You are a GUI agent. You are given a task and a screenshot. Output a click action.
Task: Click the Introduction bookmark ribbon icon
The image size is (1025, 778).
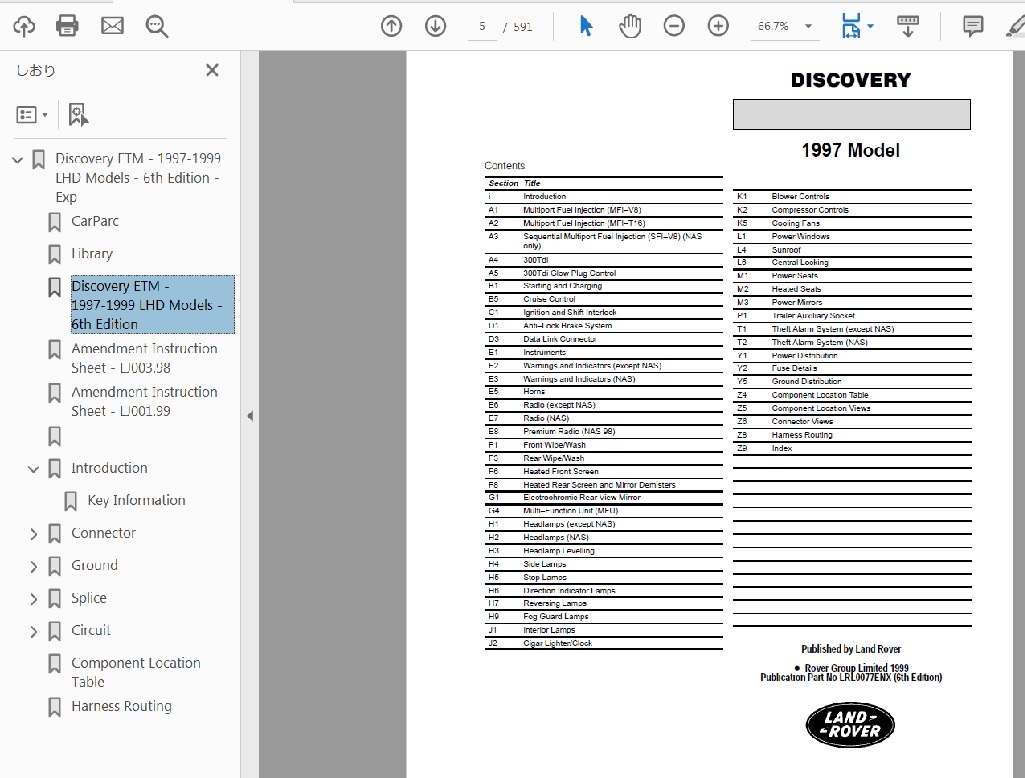click(55, 469)
